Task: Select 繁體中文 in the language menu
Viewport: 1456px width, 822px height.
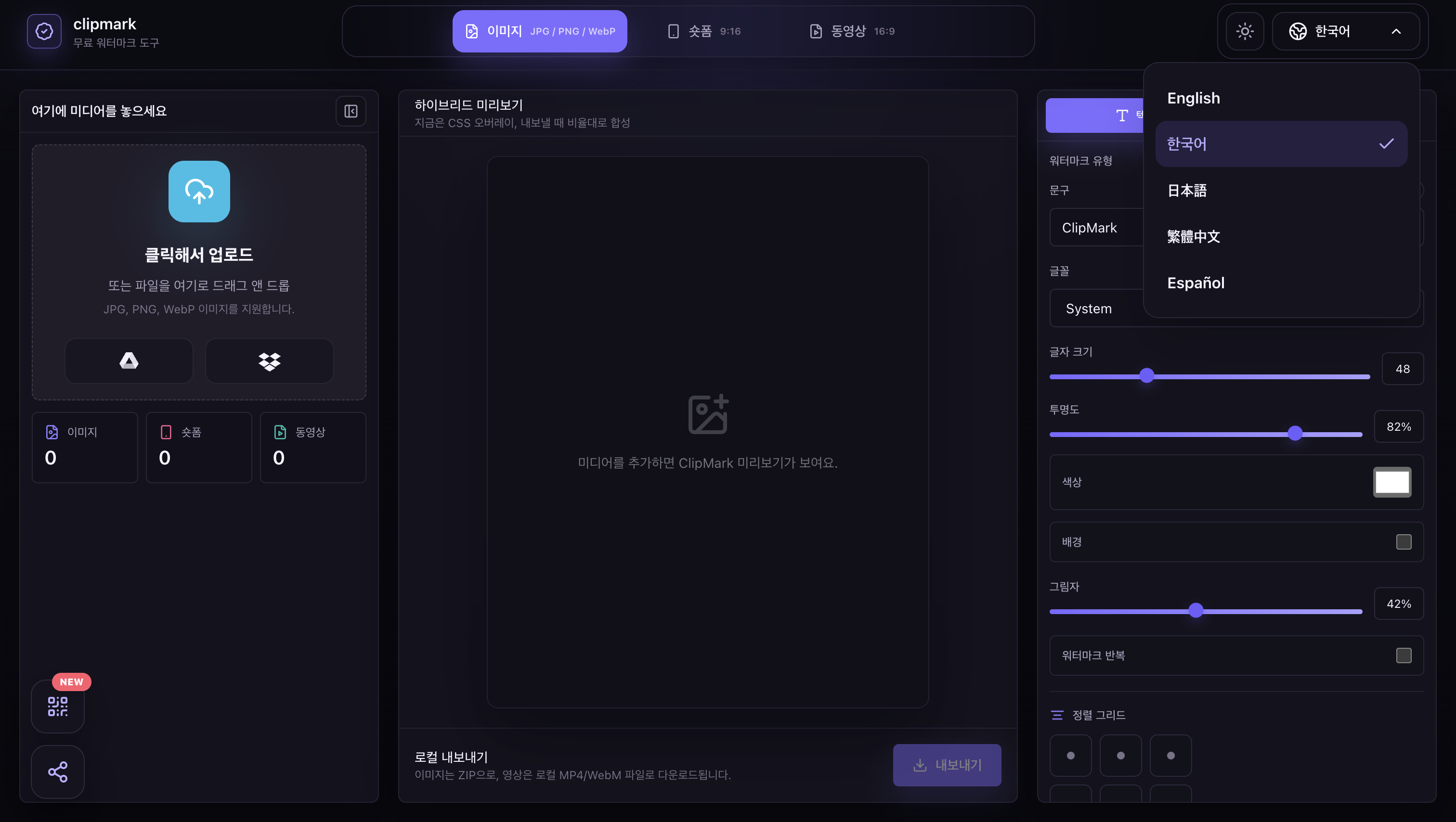Action: click(1281, 236)
